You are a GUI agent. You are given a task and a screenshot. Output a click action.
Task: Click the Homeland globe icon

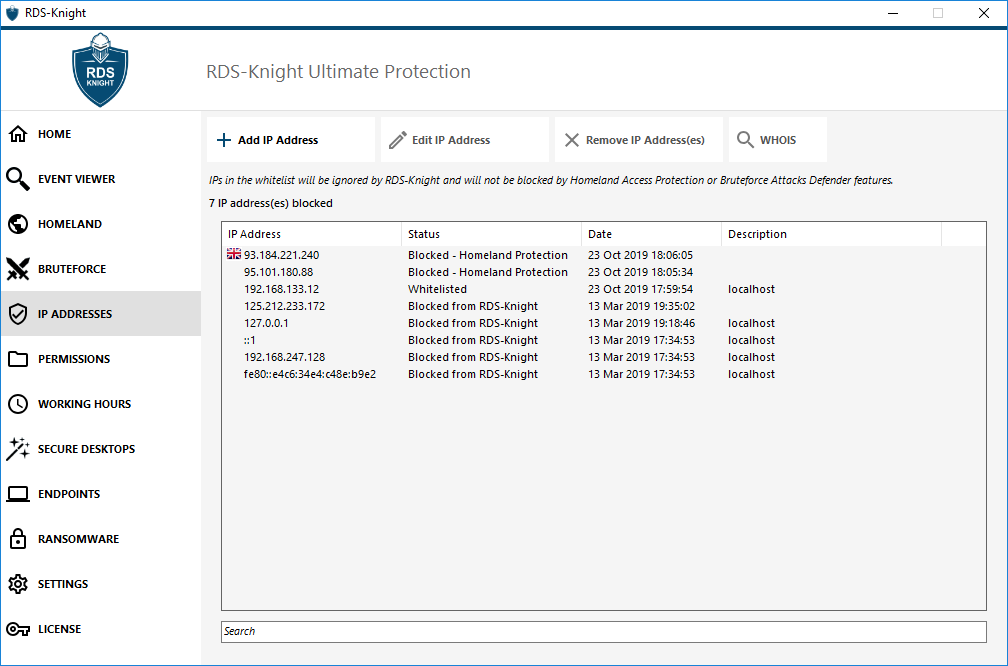point(18,224)
